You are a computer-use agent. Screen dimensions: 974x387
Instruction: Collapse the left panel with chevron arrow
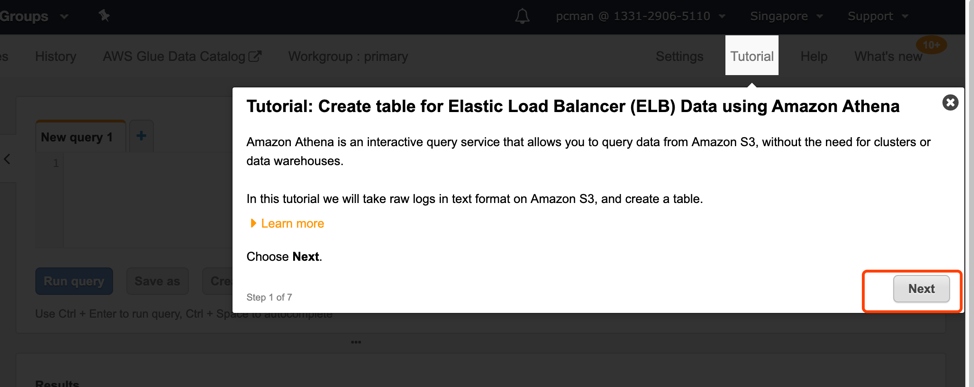pos(7,159)
